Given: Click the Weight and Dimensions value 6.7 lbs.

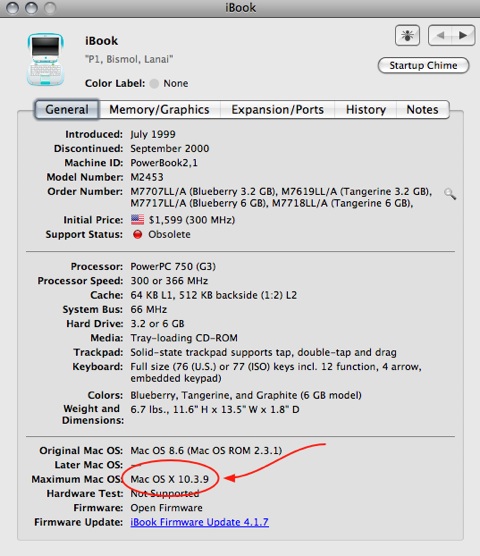Looking at the screenshot, I should pos(215,410).
